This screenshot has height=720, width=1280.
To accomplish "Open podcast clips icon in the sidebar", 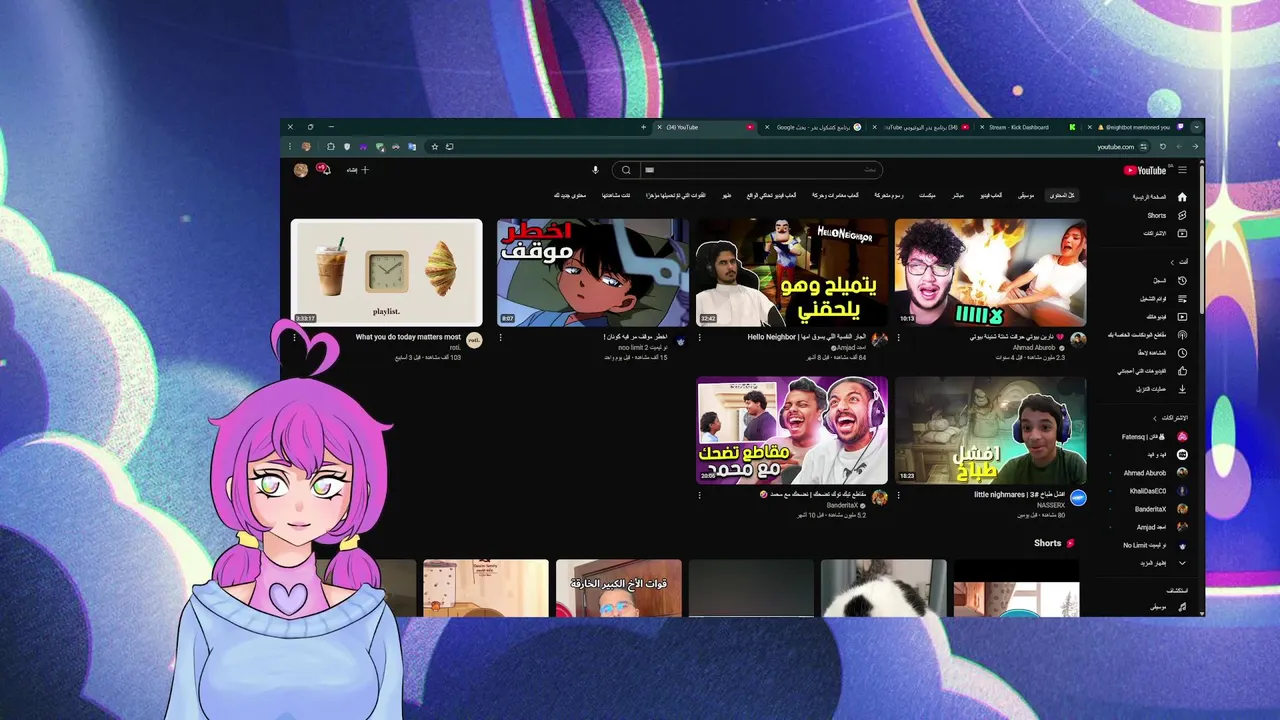I will tap(1182, 335).
